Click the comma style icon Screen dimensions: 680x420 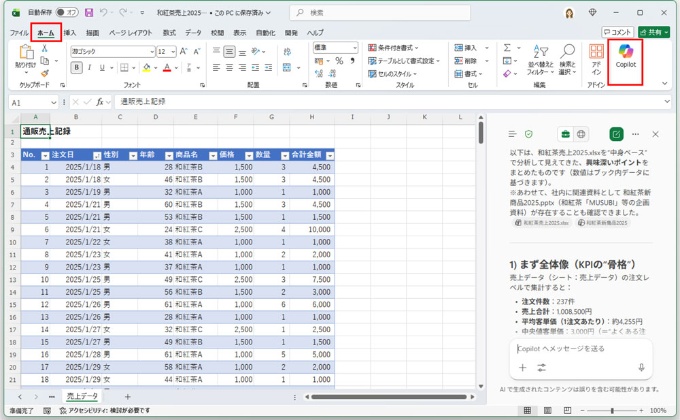pyautogui.click(x=353, y=61)
